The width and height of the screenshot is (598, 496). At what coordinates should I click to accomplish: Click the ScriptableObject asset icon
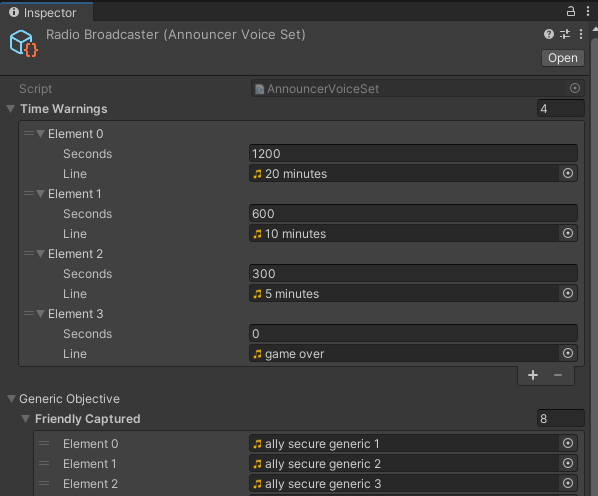coord(24,43)
